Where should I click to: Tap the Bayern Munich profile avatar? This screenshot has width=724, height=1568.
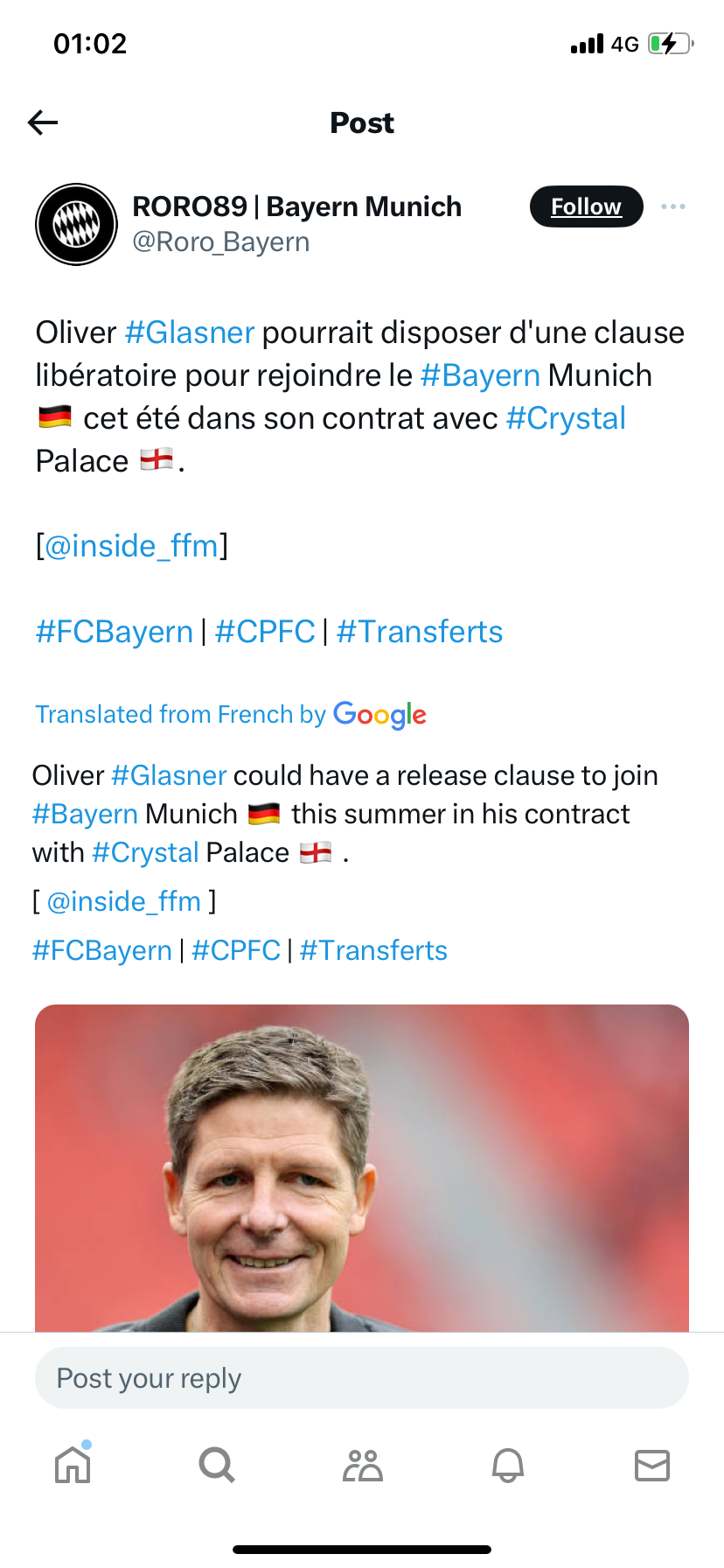point(76,224)
